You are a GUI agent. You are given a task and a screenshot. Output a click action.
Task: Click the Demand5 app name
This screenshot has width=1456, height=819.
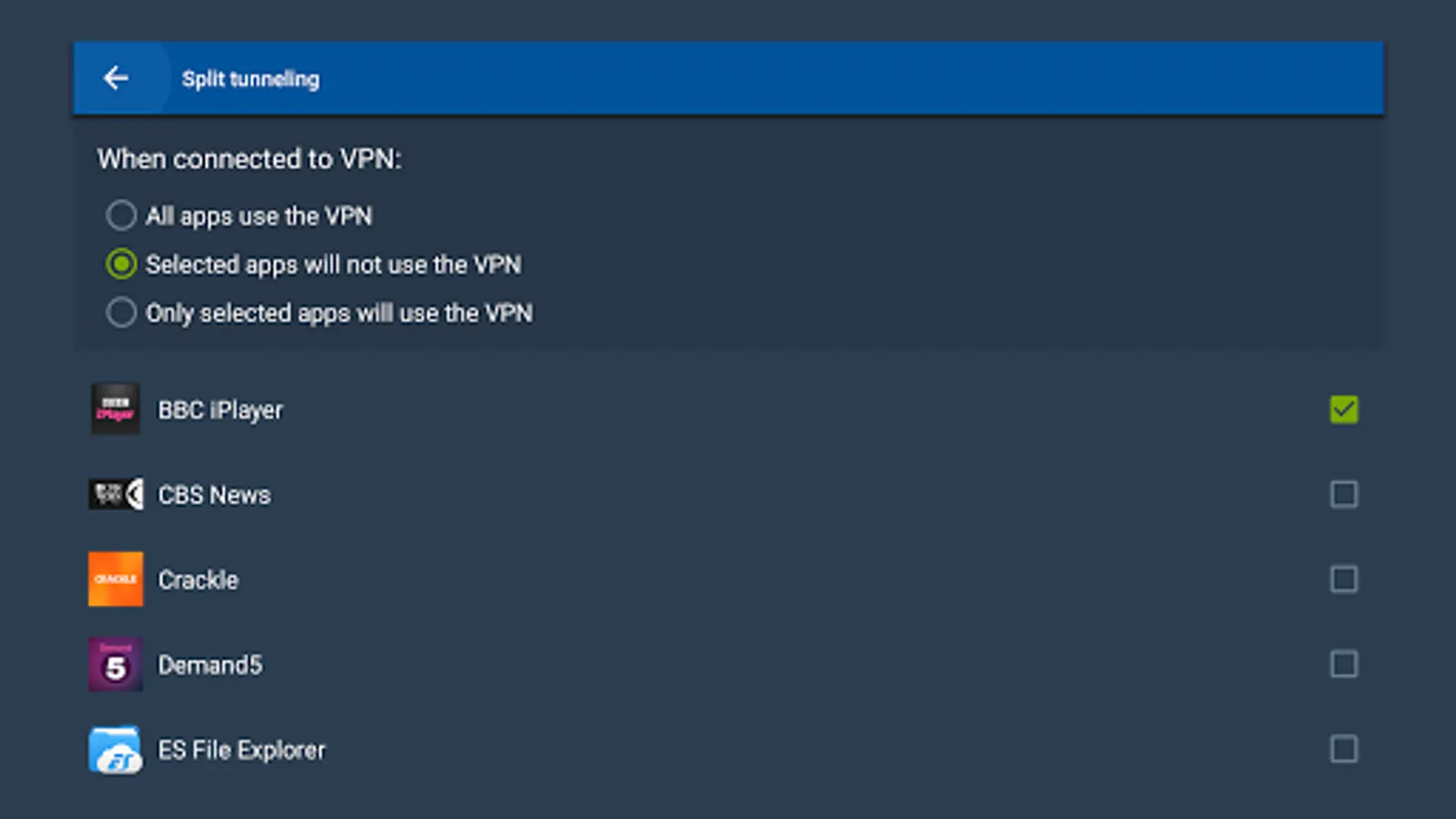tap(210, 665)
